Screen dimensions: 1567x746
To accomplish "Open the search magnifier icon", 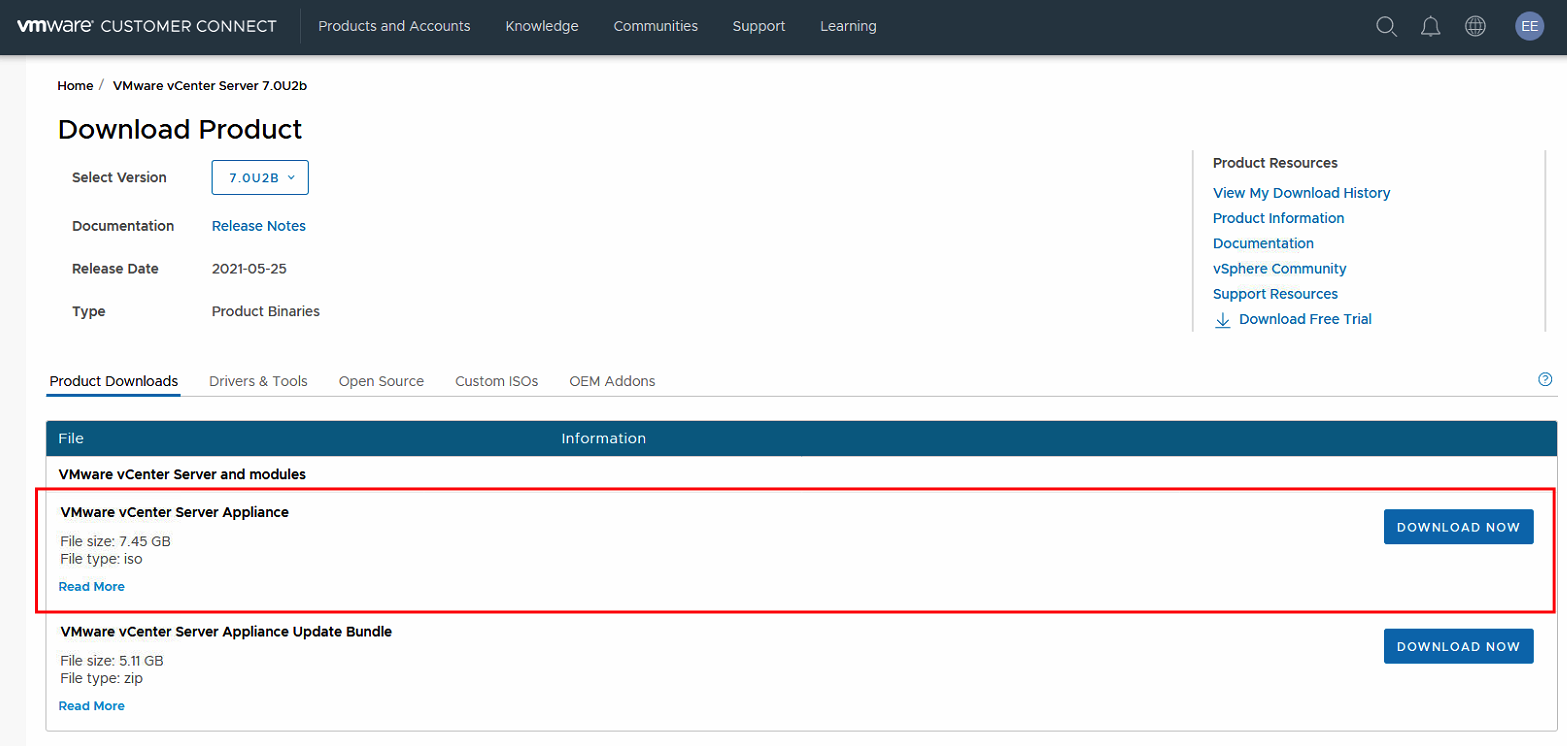I will coord(1386,27).
